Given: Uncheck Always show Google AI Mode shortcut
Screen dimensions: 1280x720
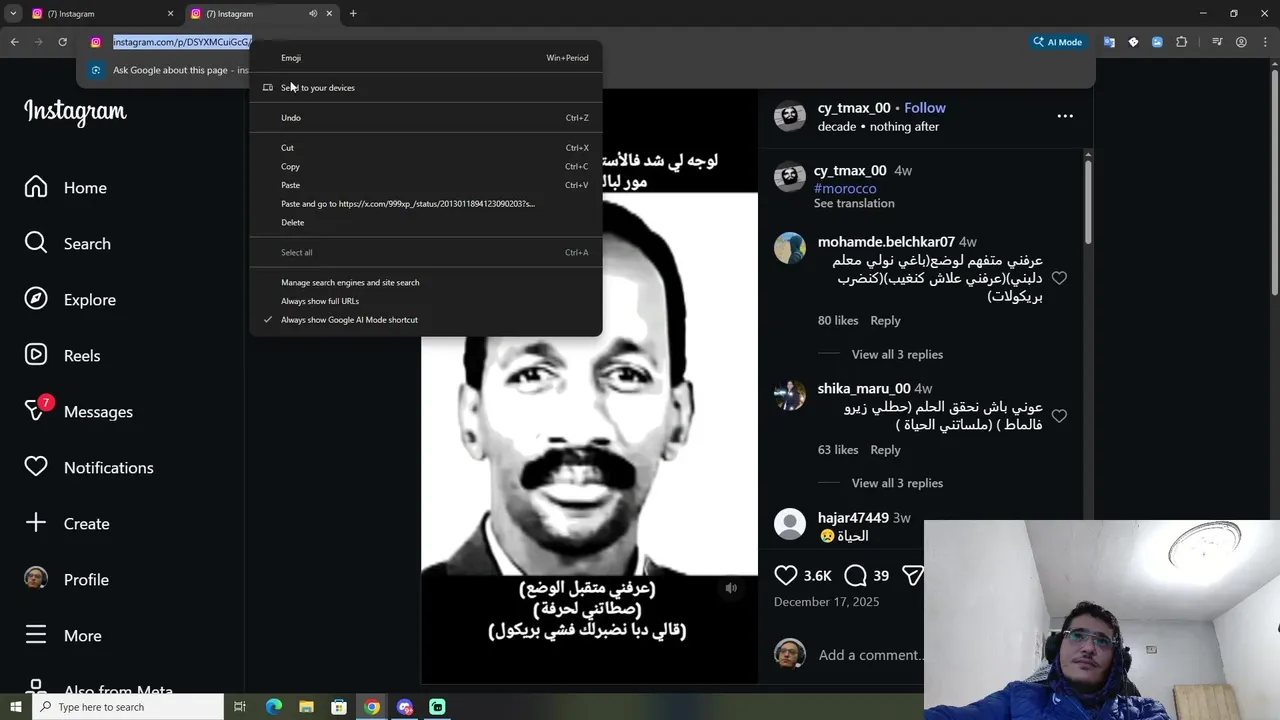Looking at the screenshot, I should click(425, 320).
